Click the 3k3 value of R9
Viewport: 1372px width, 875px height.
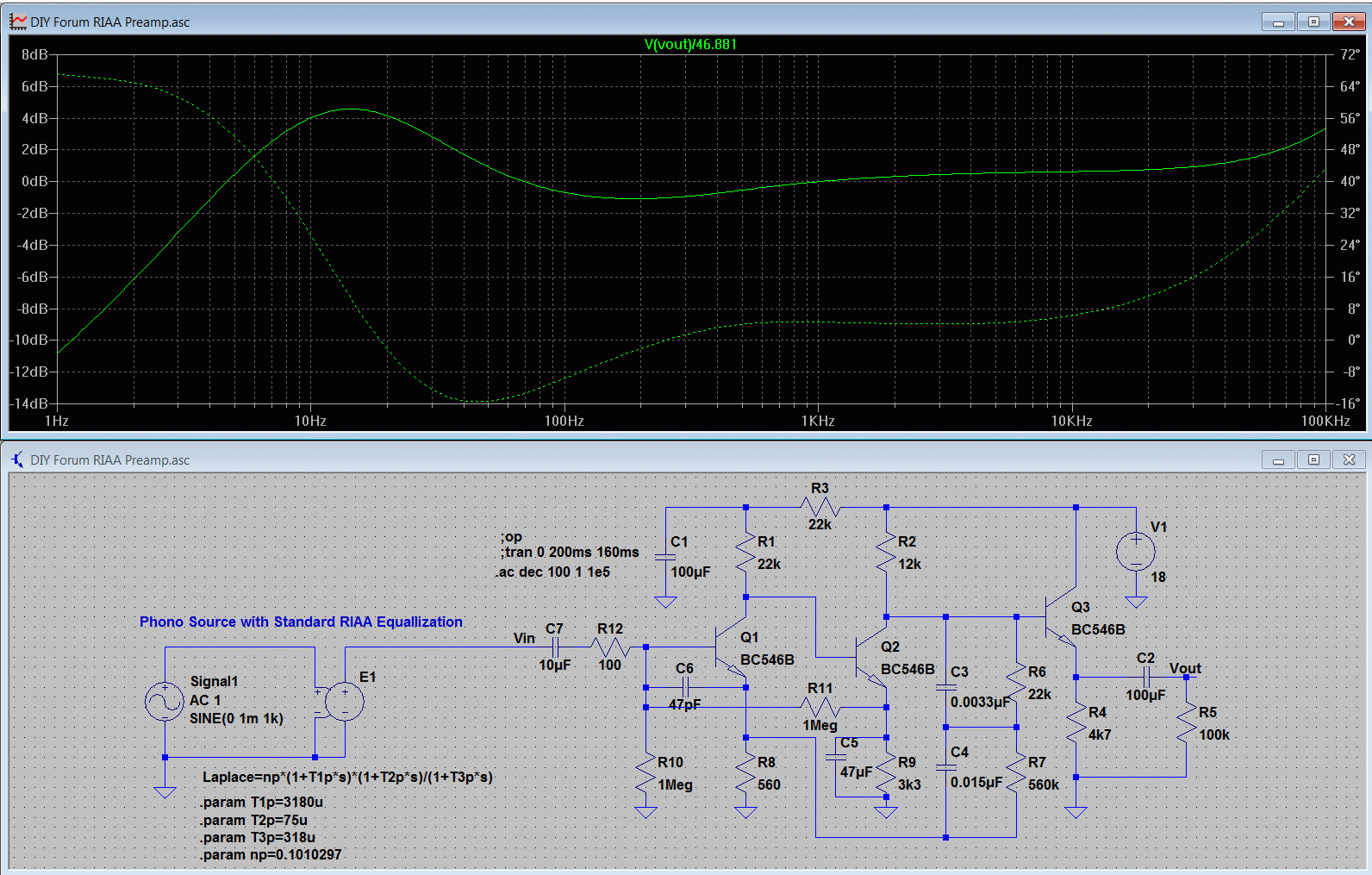pos(909,784)
